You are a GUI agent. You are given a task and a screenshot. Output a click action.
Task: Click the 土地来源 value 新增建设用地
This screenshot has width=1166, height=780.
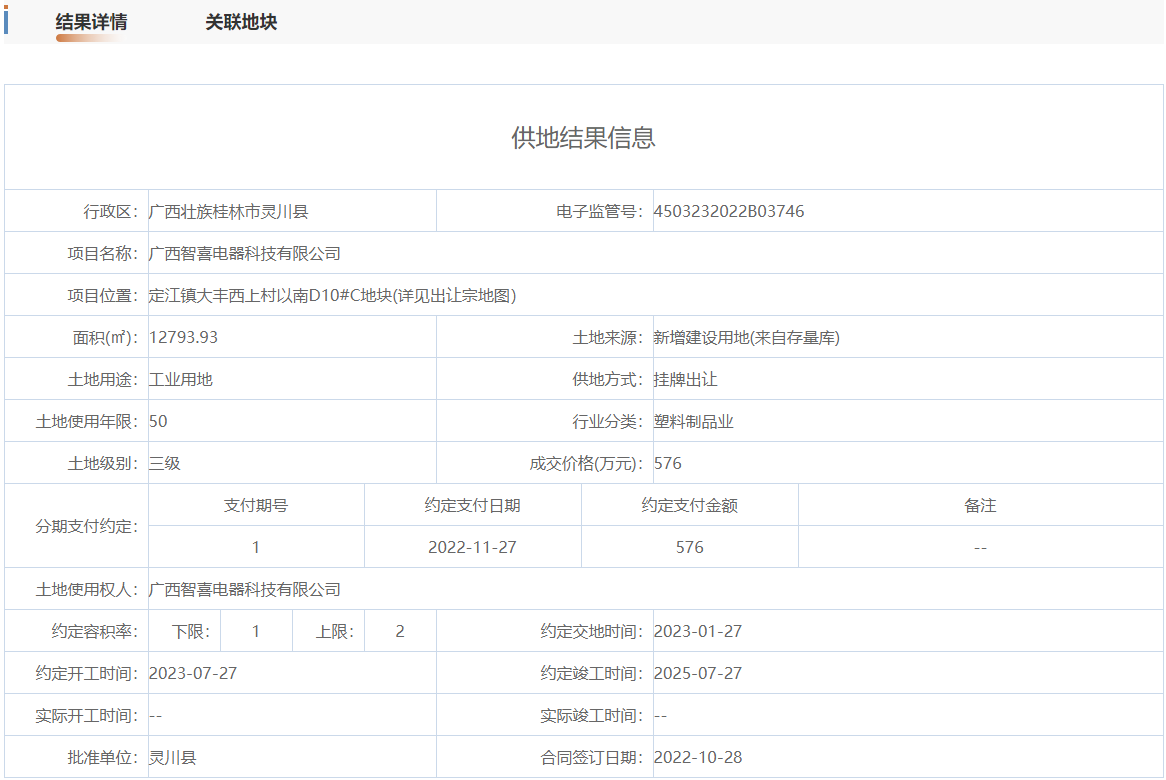(x=746, y=338)
